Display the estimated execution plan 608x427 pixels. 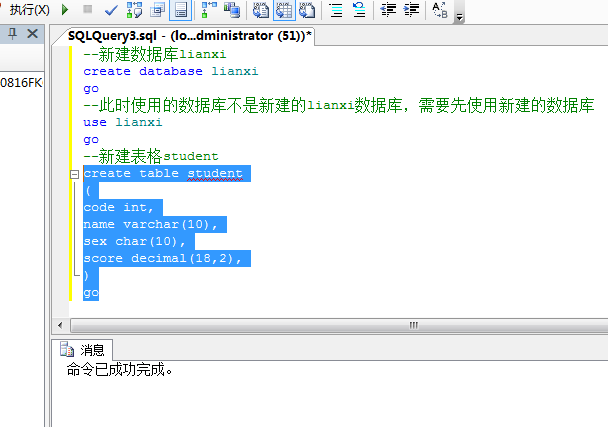click(x=135, y=10)
